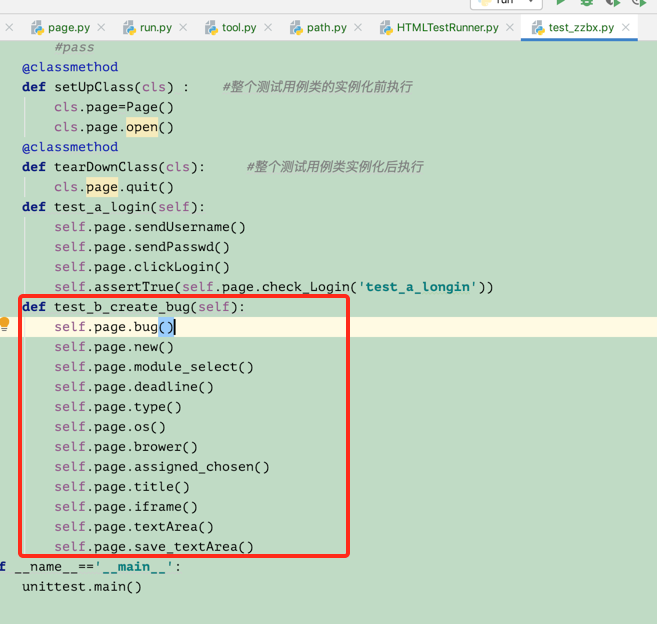Close the HTMLTestRunner.py tab
657x624 pixels.
tap(510, 28)
